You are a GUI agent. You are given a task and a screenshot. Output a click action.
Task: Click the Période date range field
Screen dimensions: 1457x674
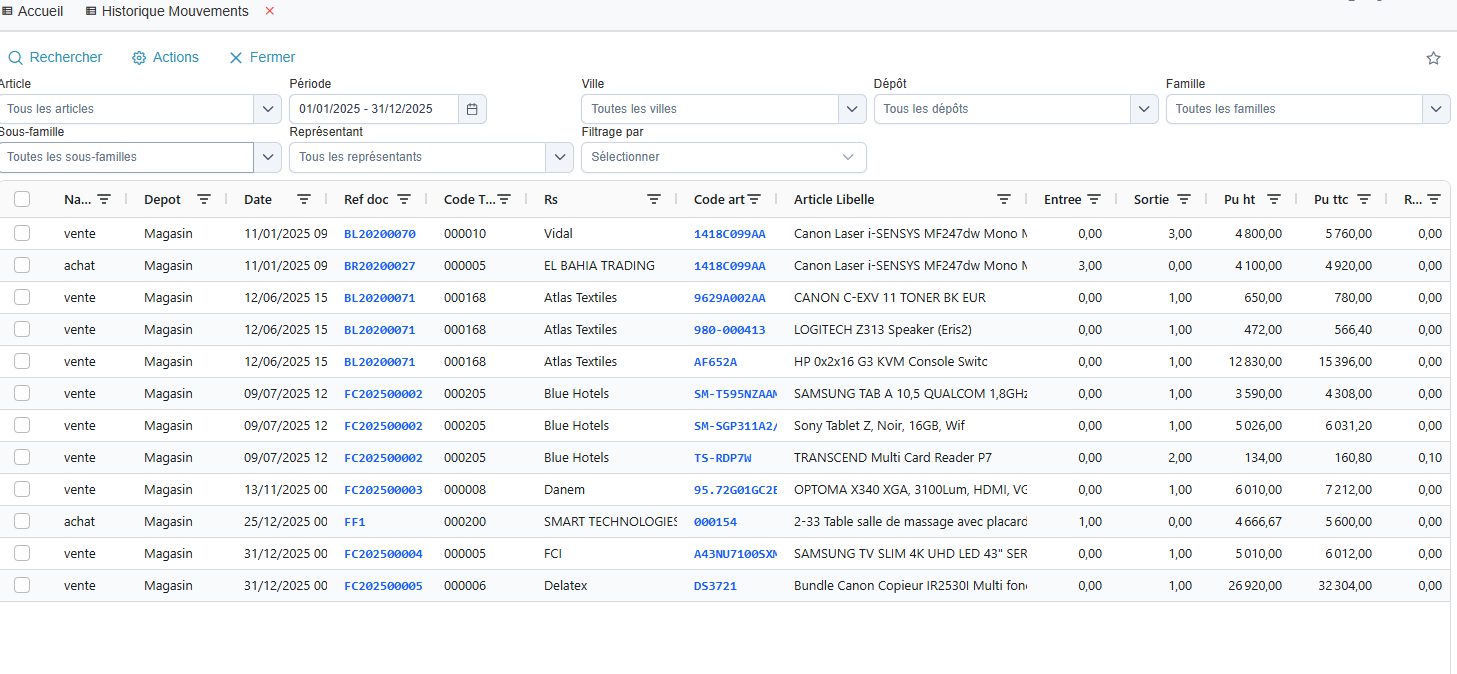(374, 109)
